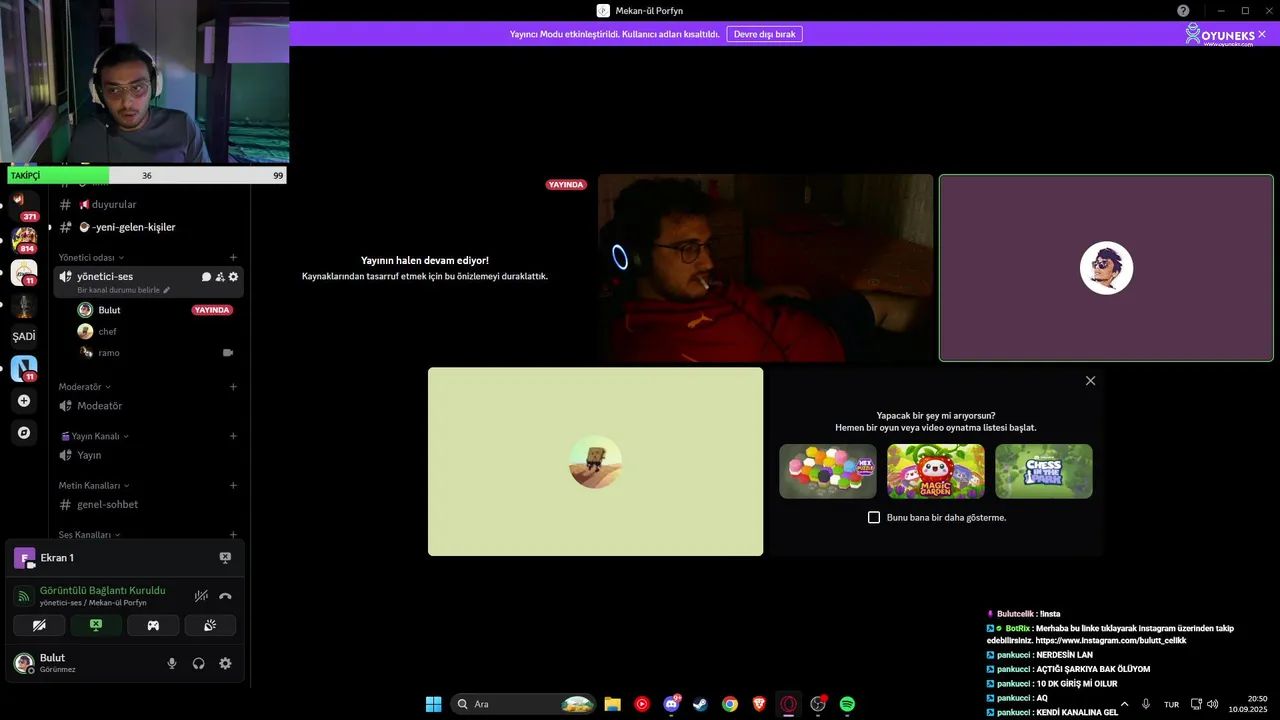The height and width of the screenshot is (720, 1280).
Task: Deafen with the headphones icon
Action: coord(198,663)
